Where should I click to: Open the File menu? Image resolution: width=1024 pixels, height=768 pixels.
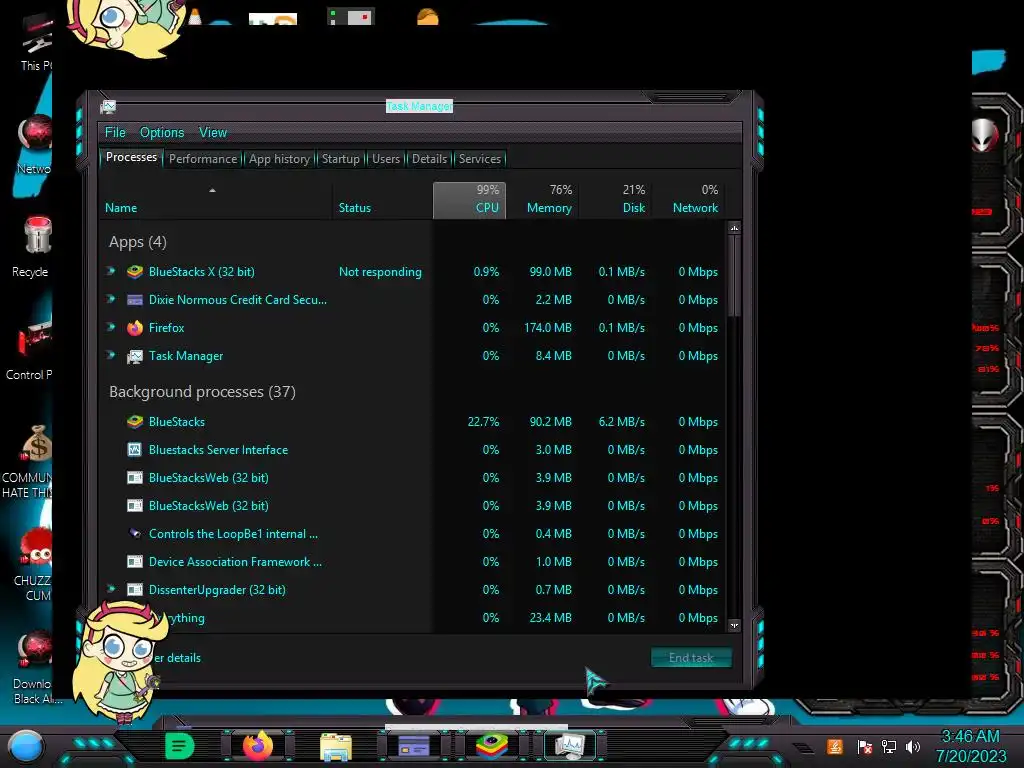point(115,133)
